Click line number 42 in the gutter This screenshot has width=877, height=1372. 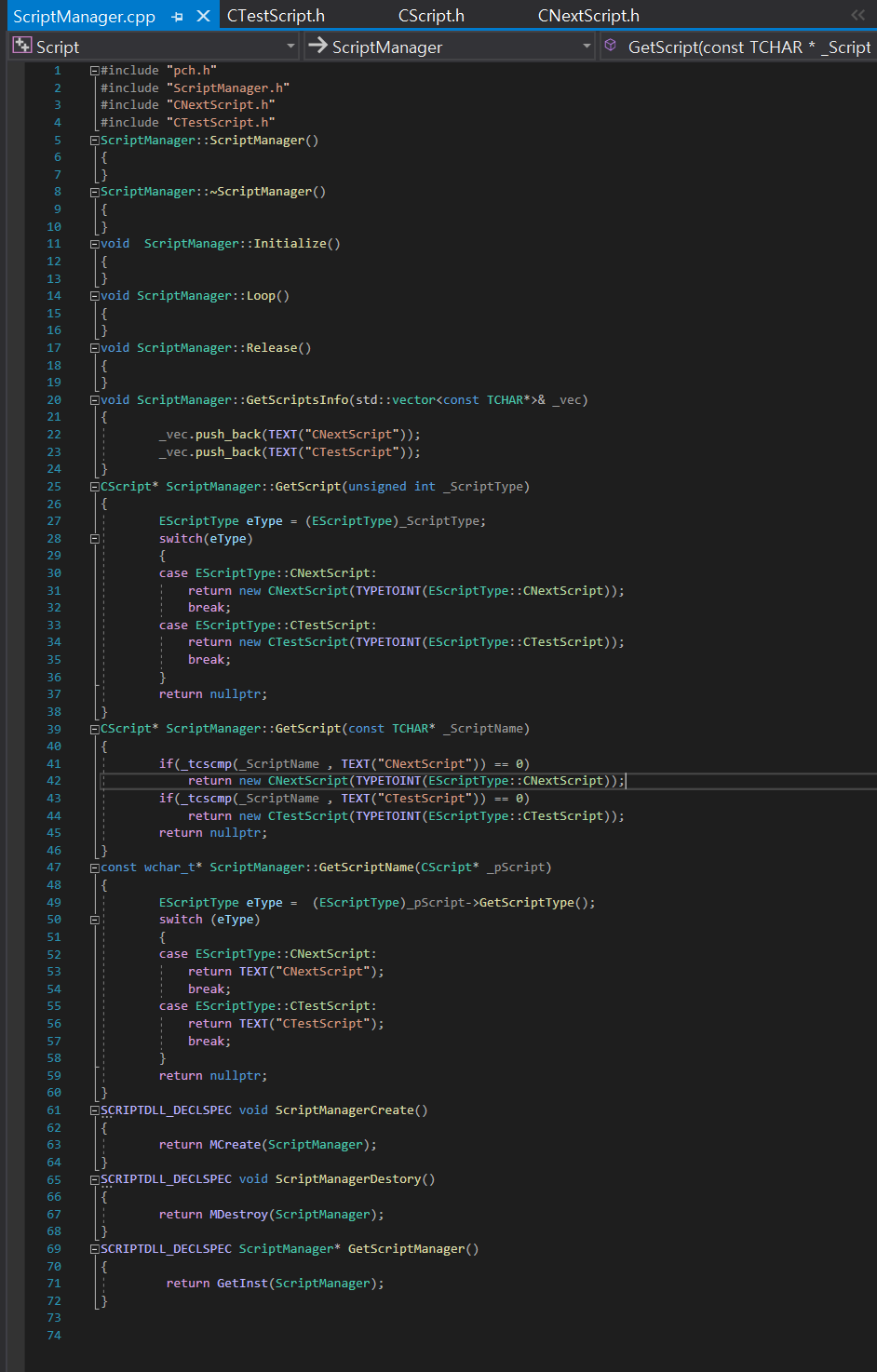(54, 781)
